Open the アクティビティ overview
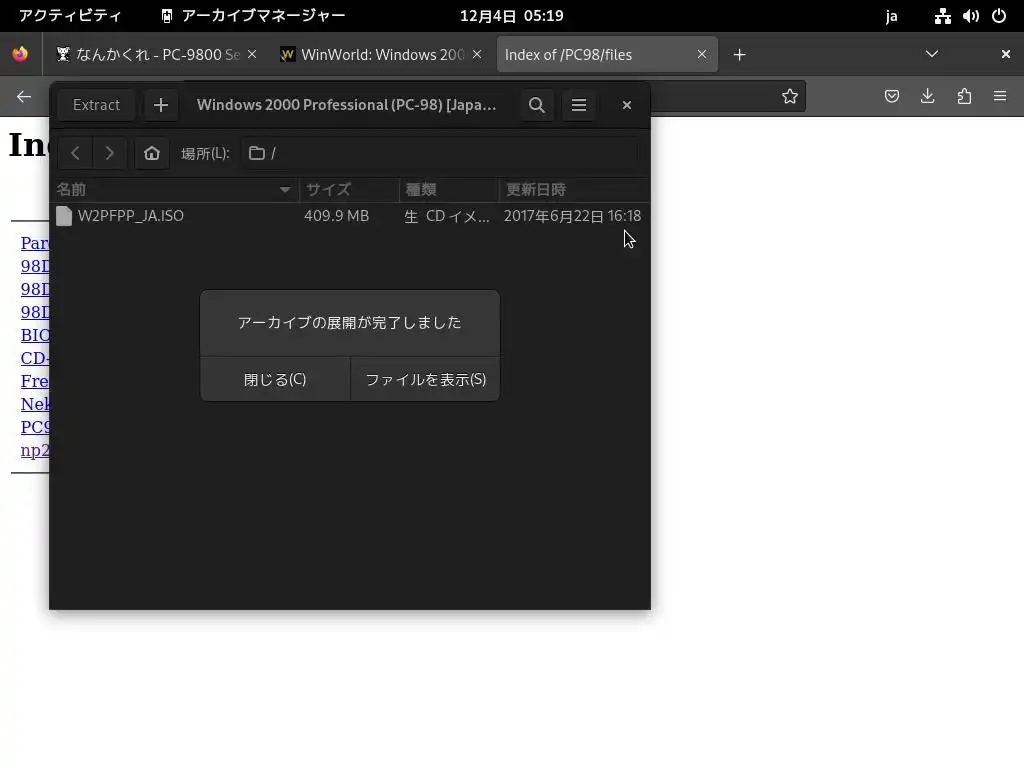 tap(70, 16)
